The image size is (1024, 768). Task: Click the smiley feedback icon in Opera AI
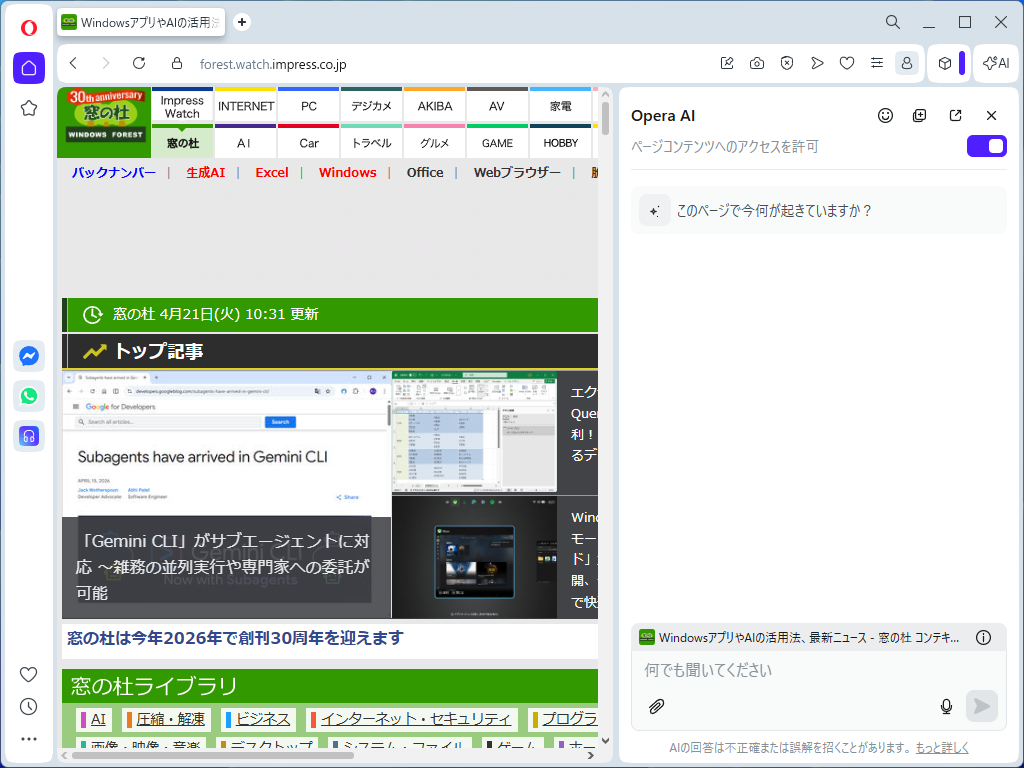pyautogui.click(x=885, y=115)
